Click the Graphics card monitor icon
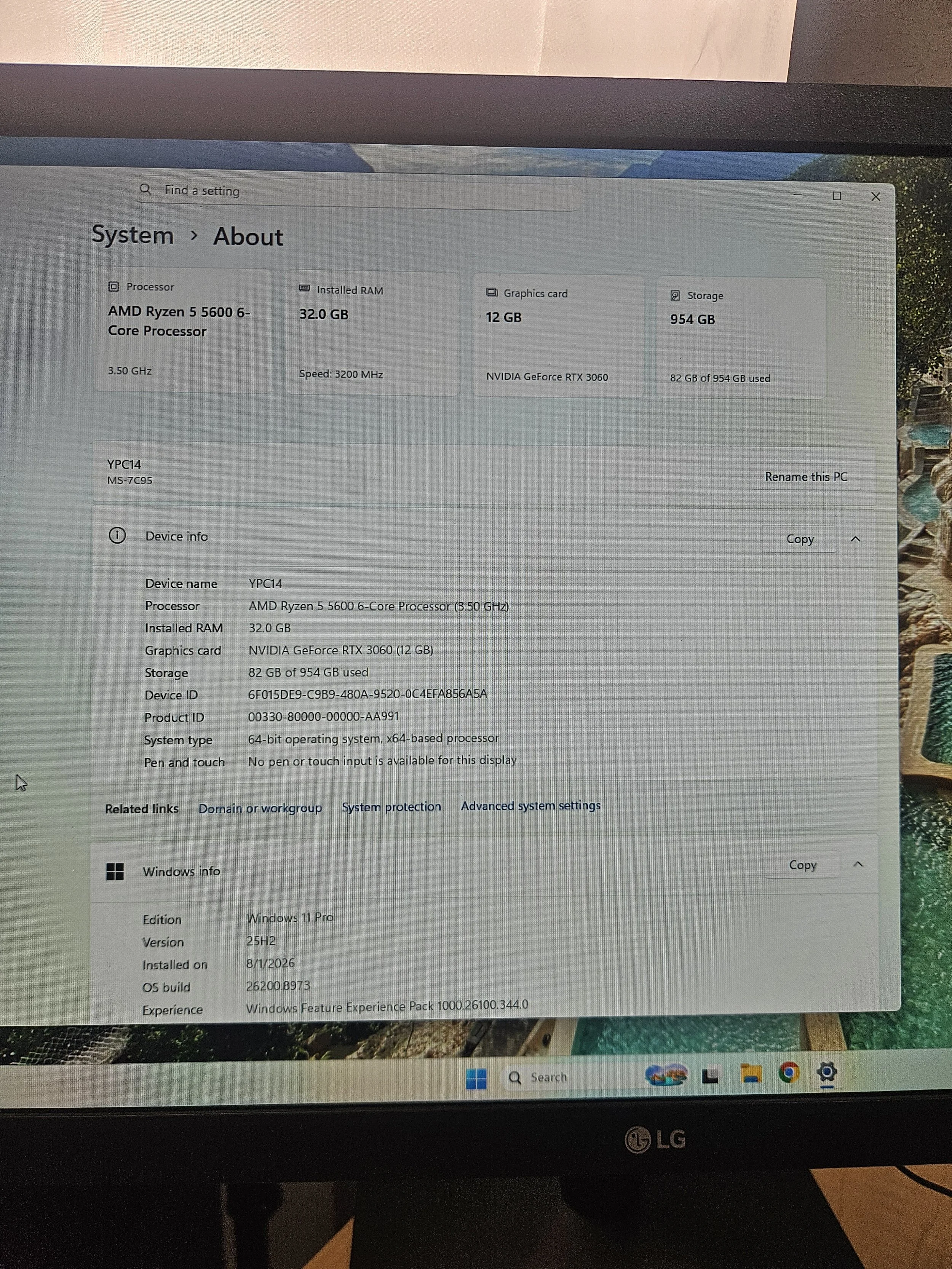 click(x=492, y=292)
